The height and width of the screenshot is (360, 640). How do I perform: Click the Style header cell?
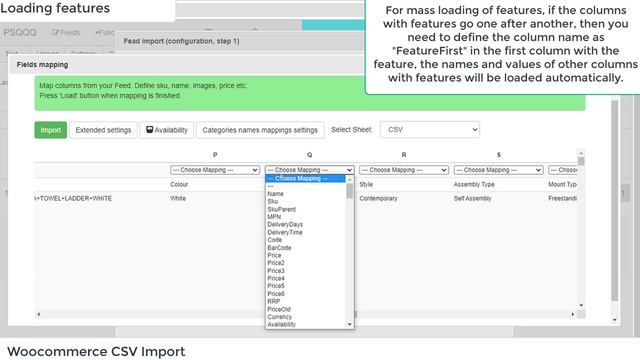(x=366, y=184)
